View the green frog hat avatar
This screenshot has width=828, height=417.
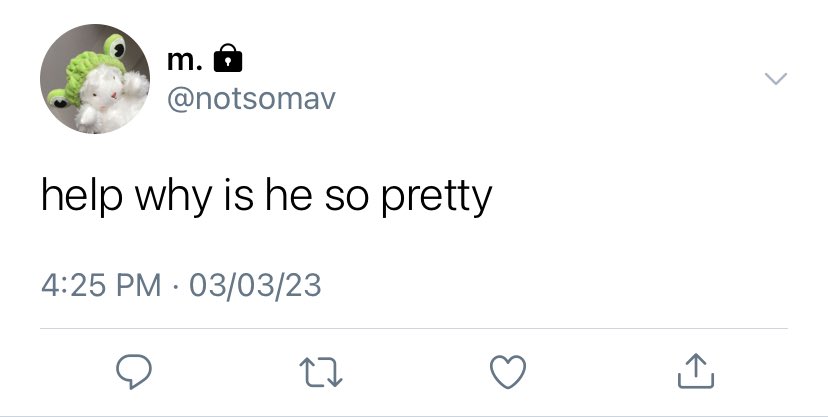pos(95,79)
